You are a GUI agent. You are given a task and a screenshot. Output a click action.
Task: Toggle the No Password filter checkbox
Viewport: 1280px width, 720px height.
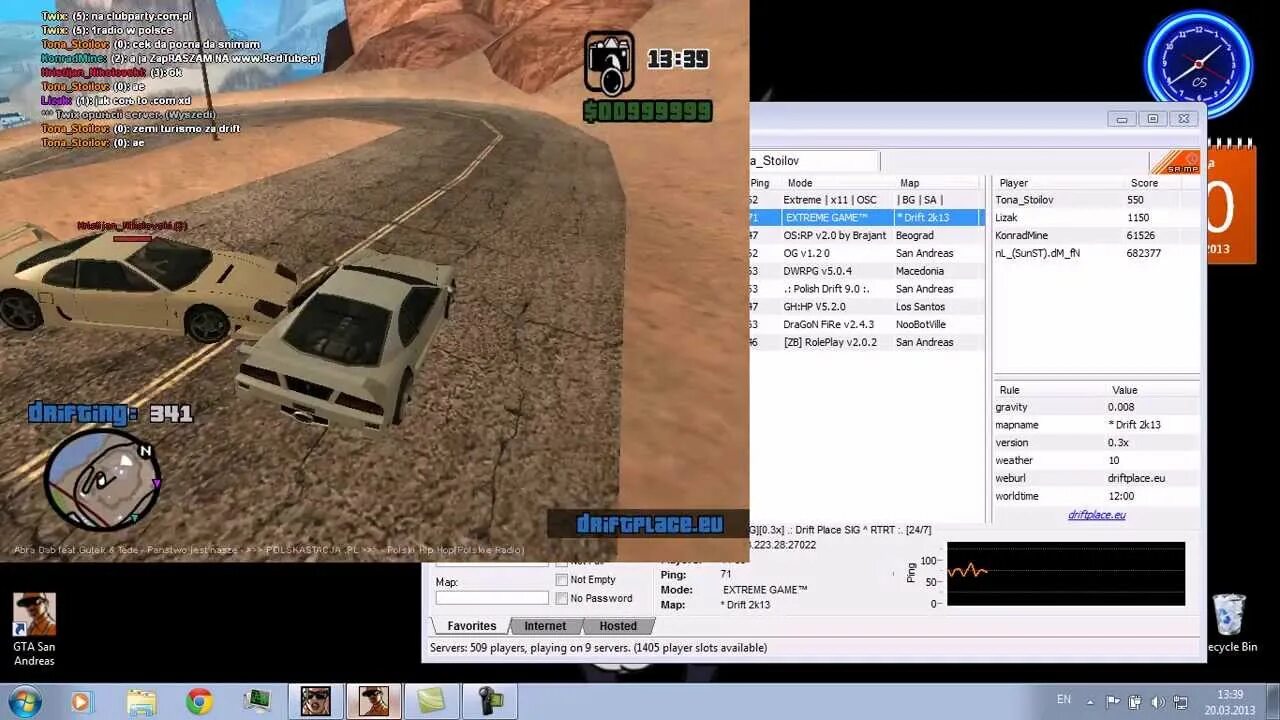(562, 598)
